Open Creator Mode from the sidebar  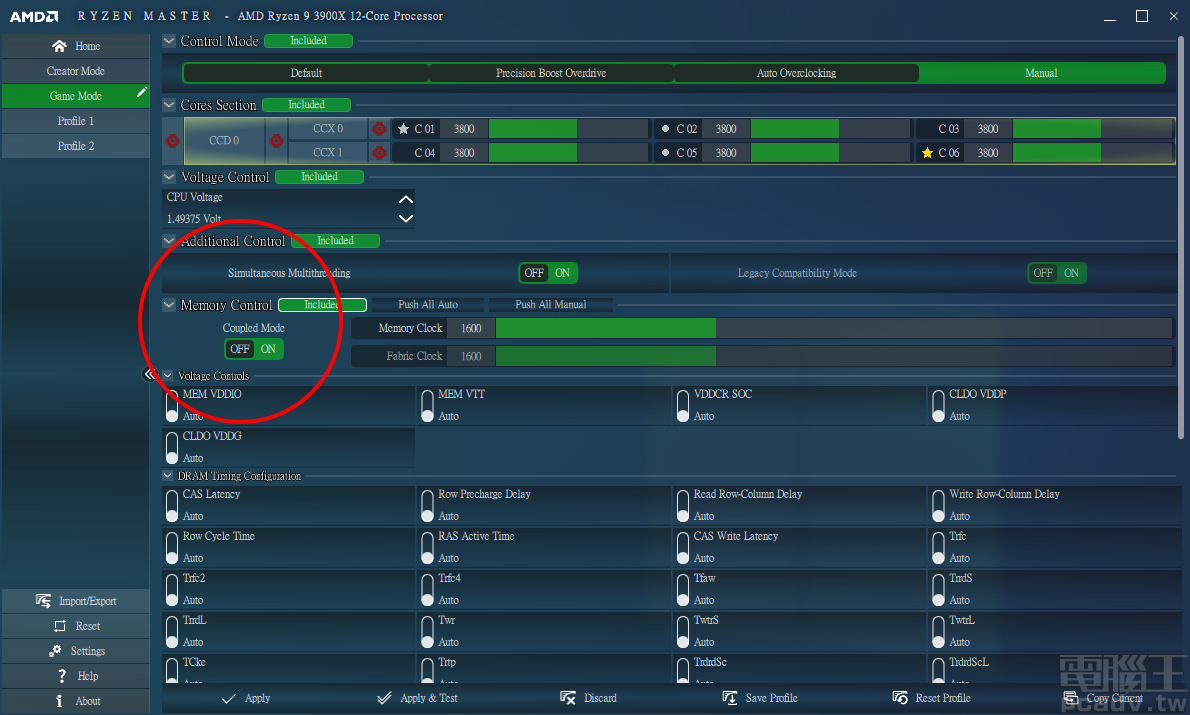(x=75, y=70)
